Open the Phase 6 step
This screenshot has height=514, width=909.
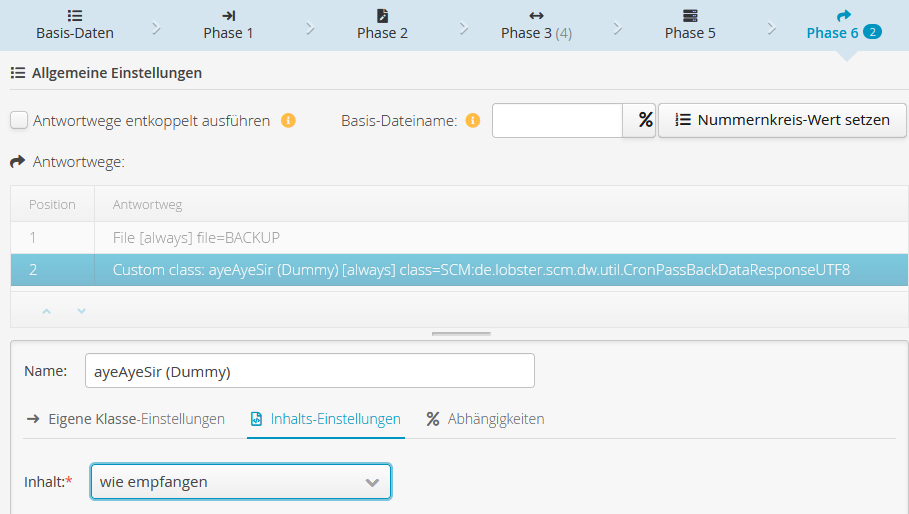point(843,24)
